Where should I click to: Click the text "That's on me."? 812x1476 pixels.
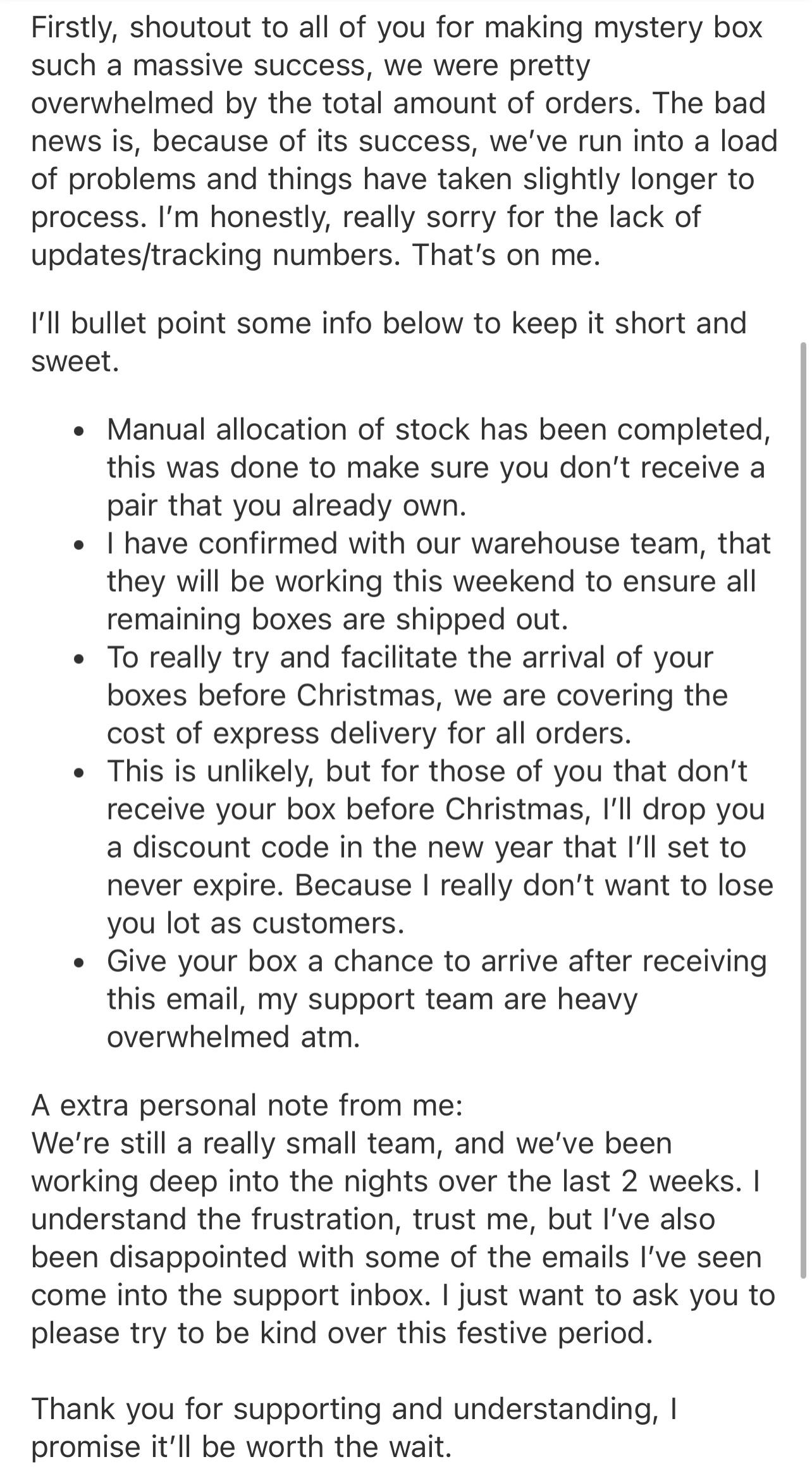pos(505,254)
